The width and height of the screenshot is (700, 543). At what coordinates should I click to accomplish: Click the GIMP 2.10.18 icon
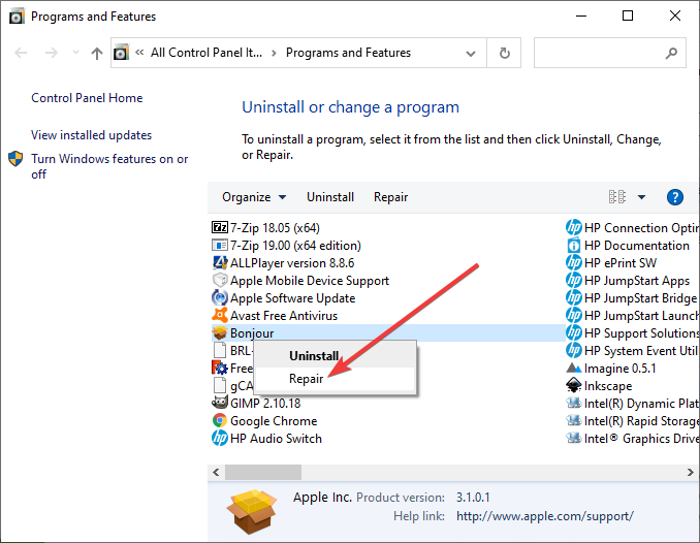(221, 403)
